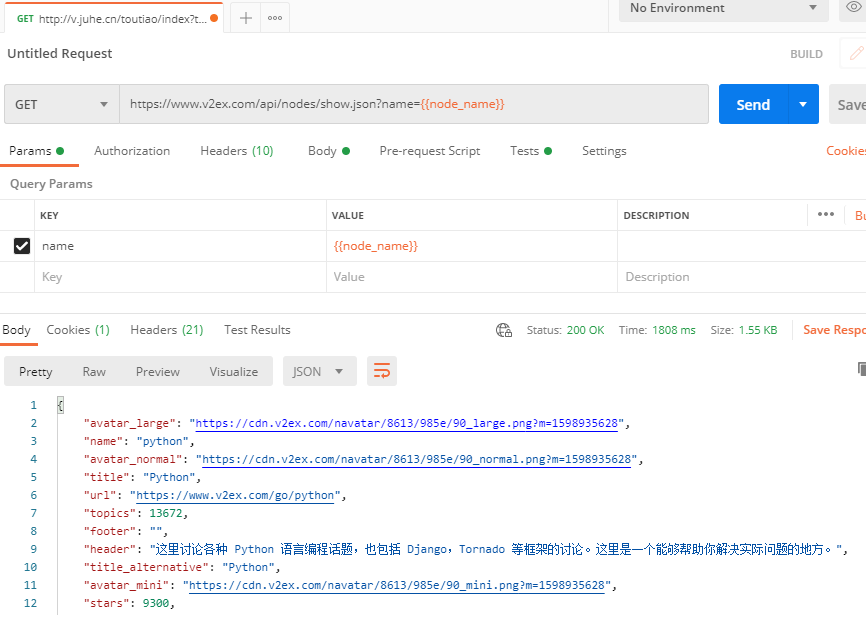Toggle response line wrap icon
Image resolution: width=866 pixels, height=620 pixels.
(382, 371)
